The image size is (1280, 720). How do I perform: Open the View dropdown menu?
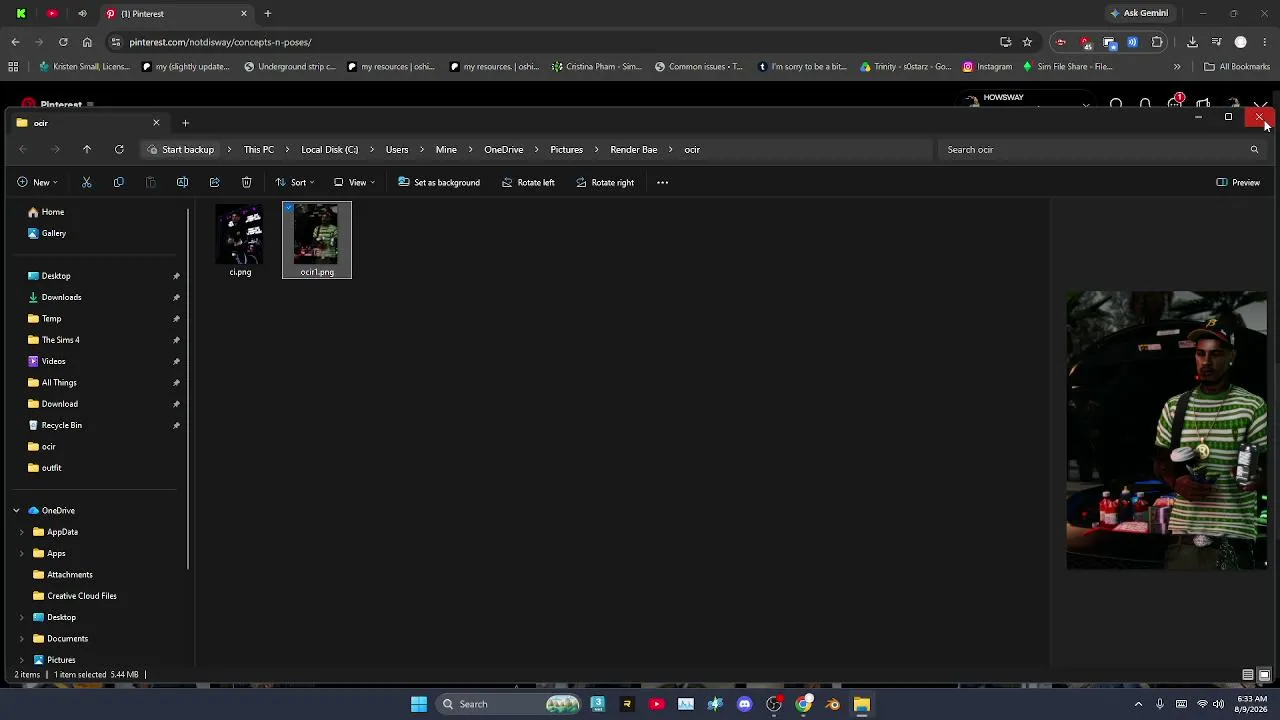coord(355,182)
